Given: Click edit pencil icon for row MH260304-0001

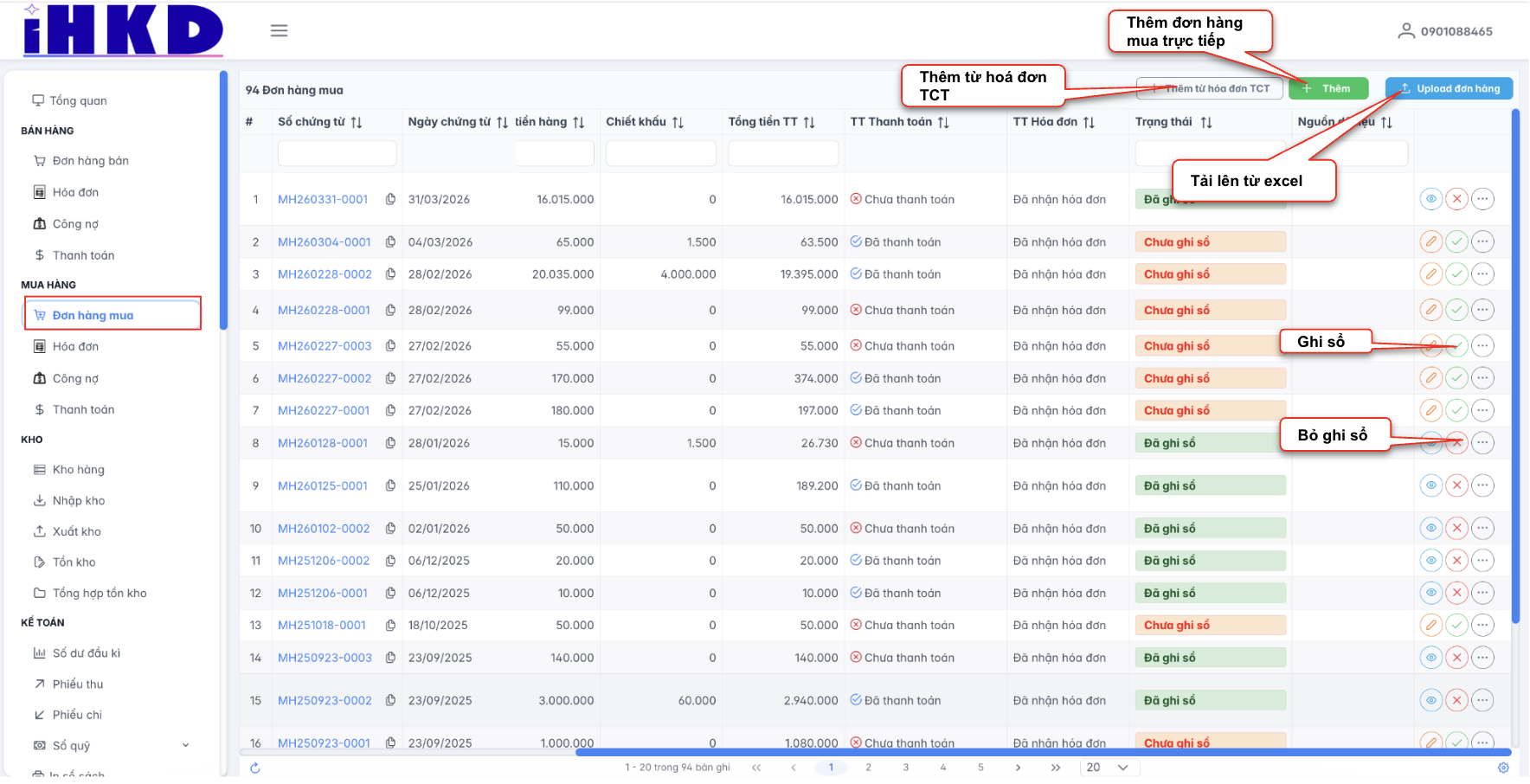Looking at the screenshot, I should [x=1431, y=242].
